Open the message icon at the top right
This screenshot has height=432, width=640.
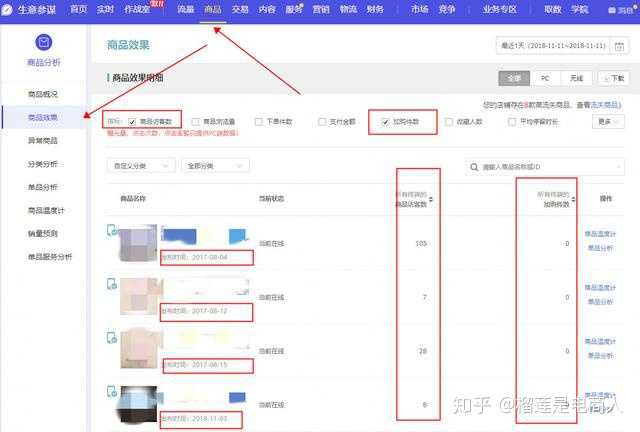611,10
